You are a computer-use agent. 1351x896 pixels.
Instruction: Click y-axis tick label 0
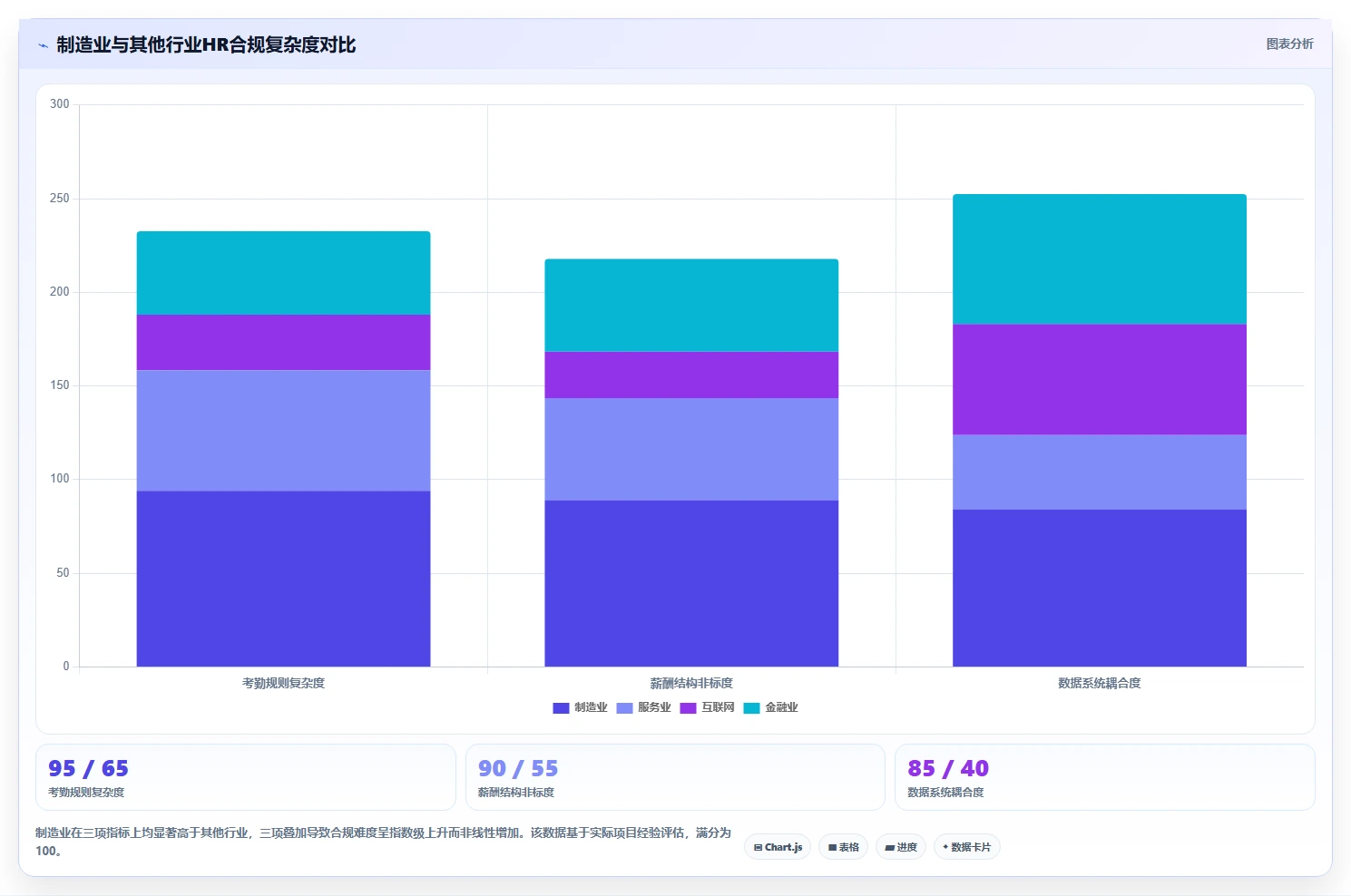pos(66,667)
